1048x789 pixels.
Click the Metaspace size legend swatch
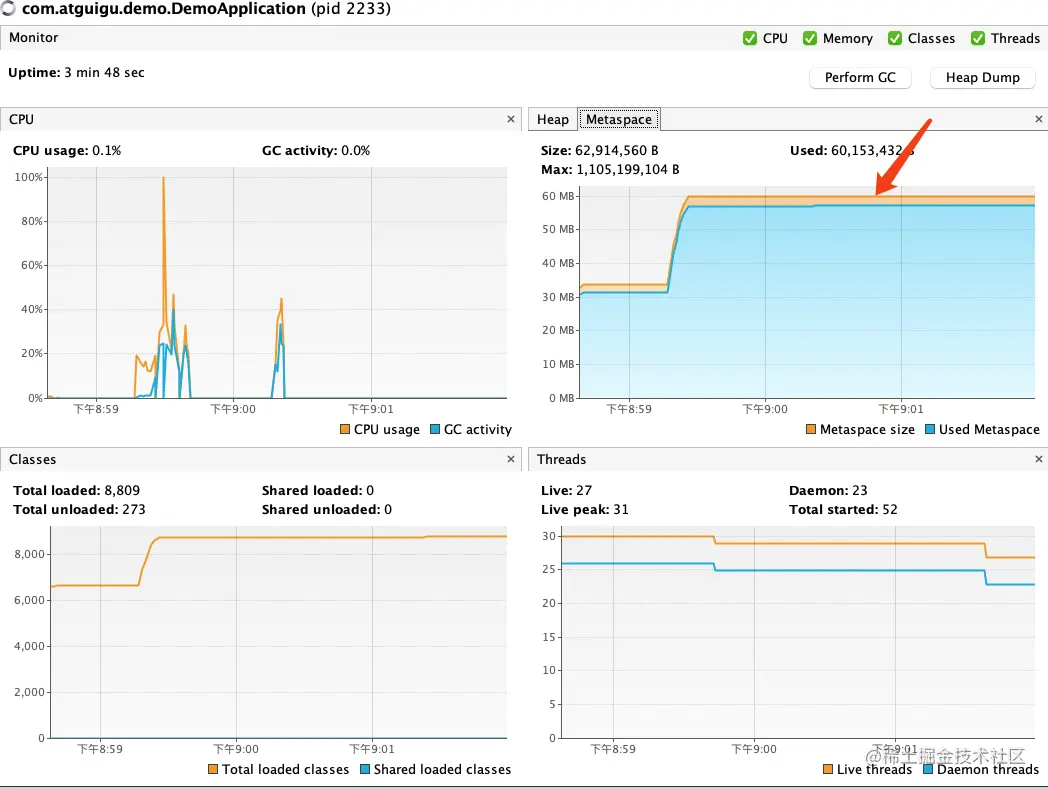click(811, 429)
